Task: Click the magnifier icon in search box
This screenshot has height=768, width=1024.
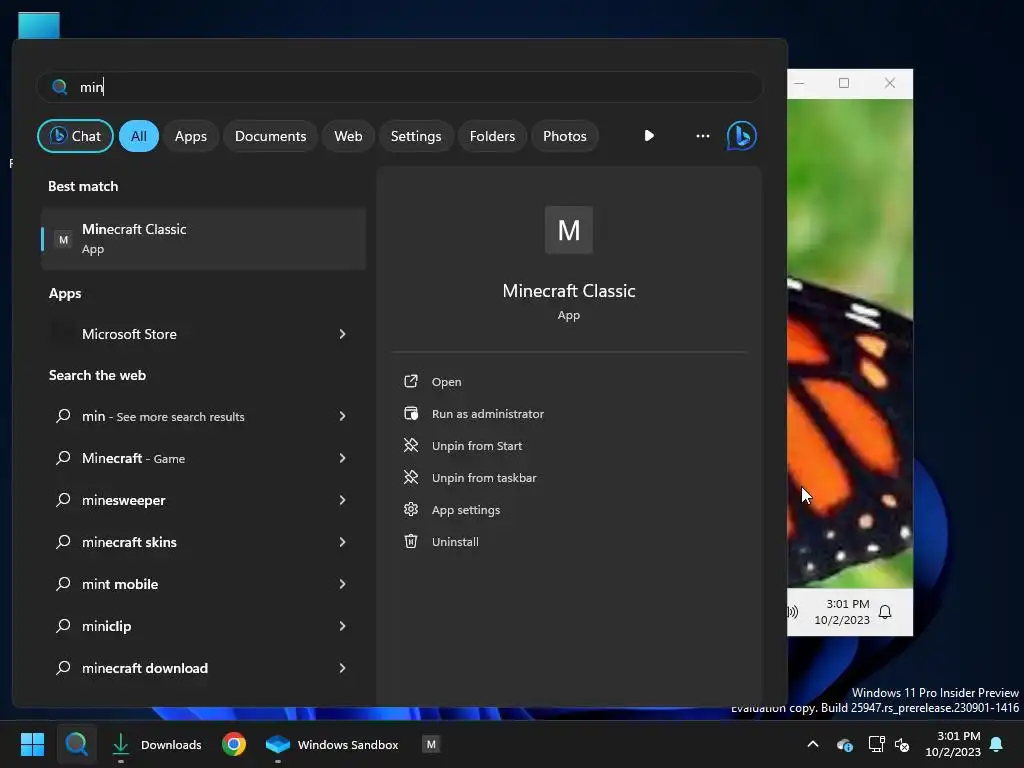Action: (x=59, y=87)
